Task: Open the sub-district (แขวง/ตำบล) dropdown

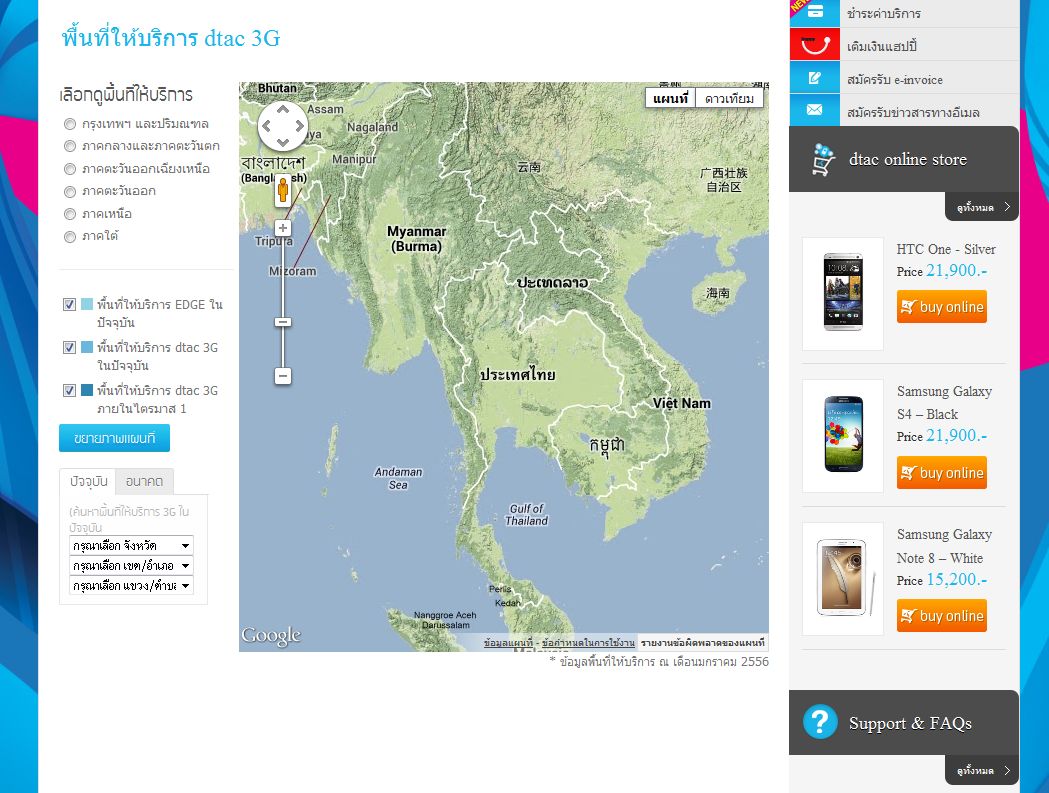Action: coord(131,586)
